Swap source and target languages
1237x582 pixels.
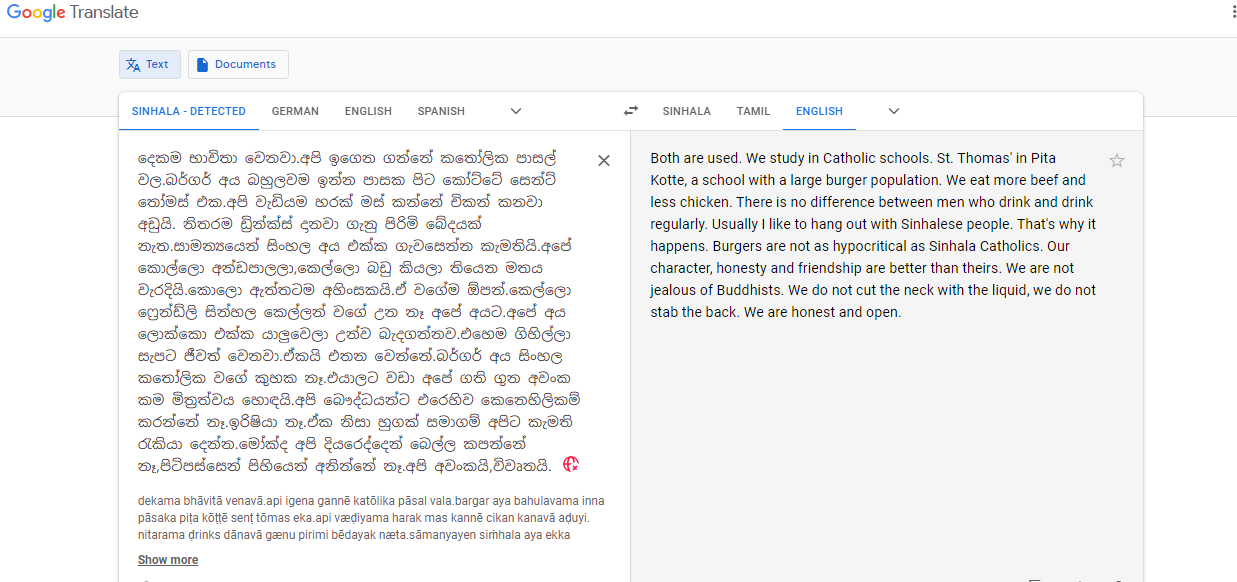pyautogui.click(x=631, y=111)
